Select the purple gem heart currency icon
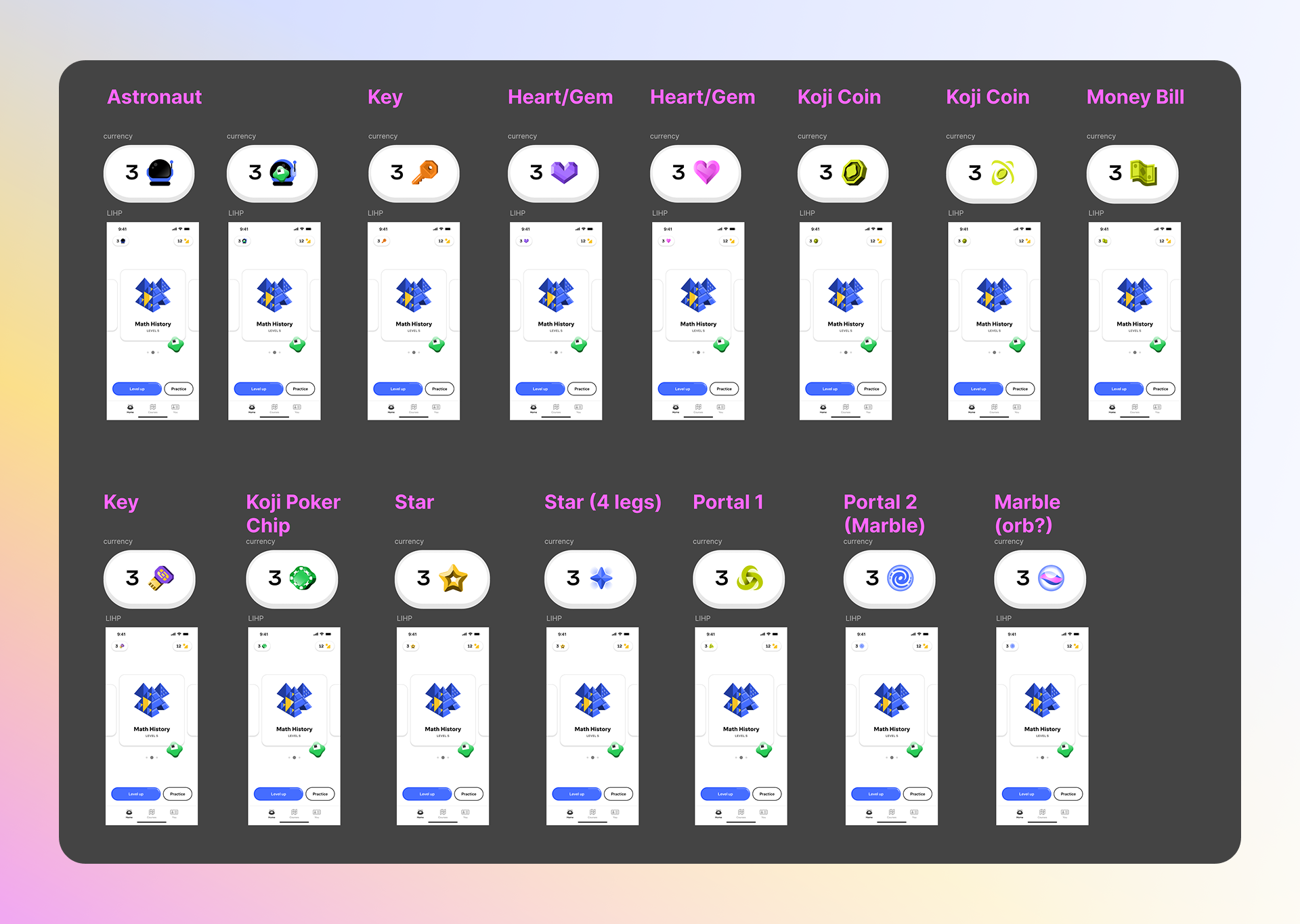 [x=564, y=172]
